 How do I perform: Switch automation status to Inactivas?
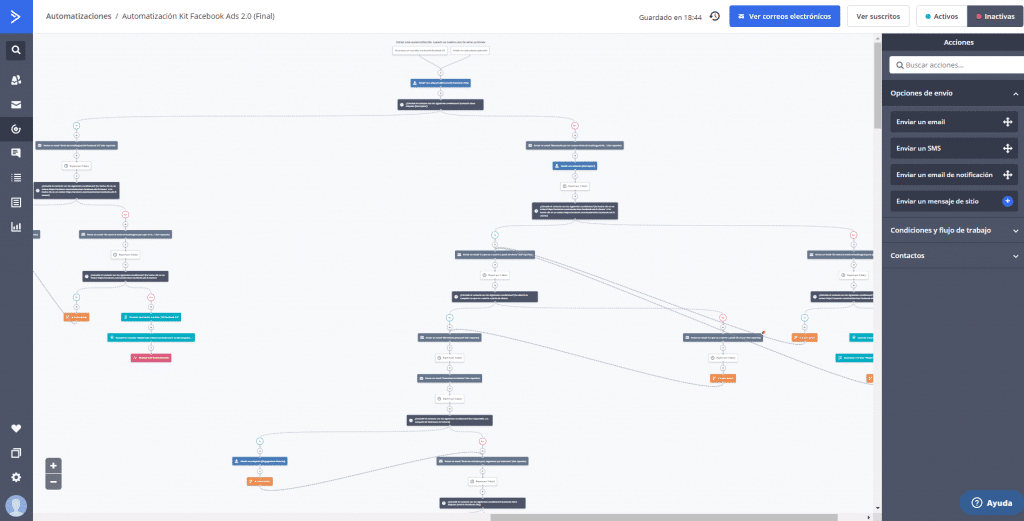pyautogui.click(x=995, y=16)
